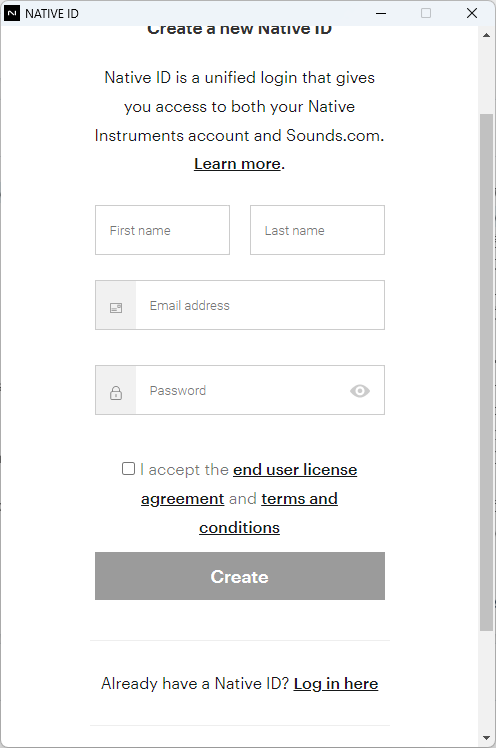Click the scrollbar up arrow

(486, 35)
